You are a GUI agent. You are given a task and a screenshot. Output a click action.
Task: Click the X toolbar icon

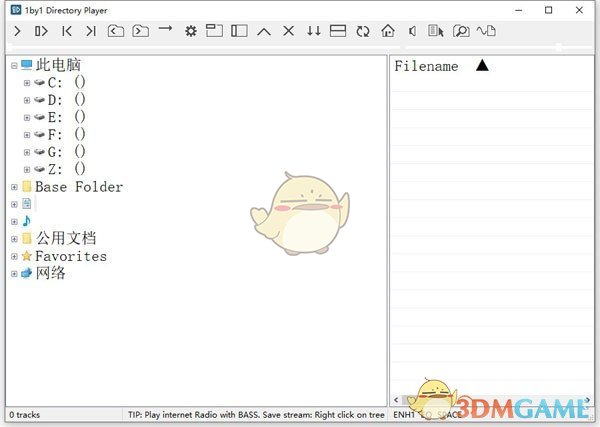click(x=289, y=31)
